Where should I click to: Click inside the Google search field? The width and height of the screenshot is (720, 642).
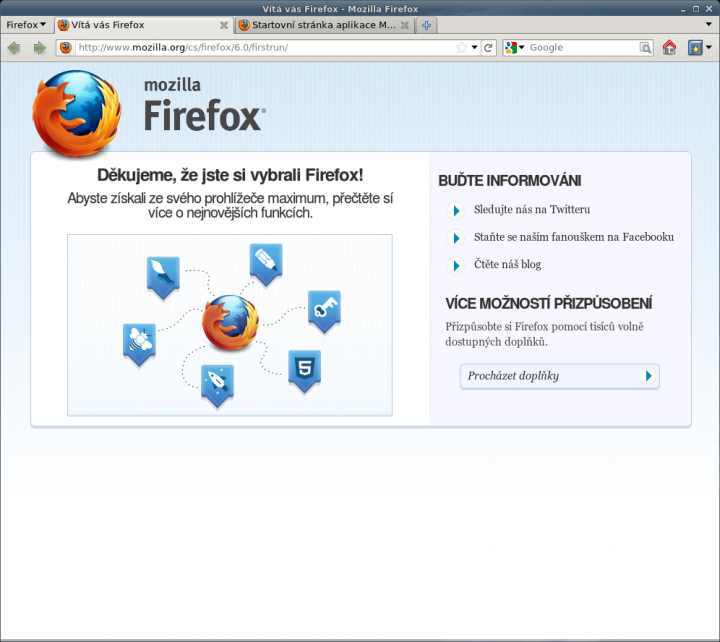click(583, 48)
